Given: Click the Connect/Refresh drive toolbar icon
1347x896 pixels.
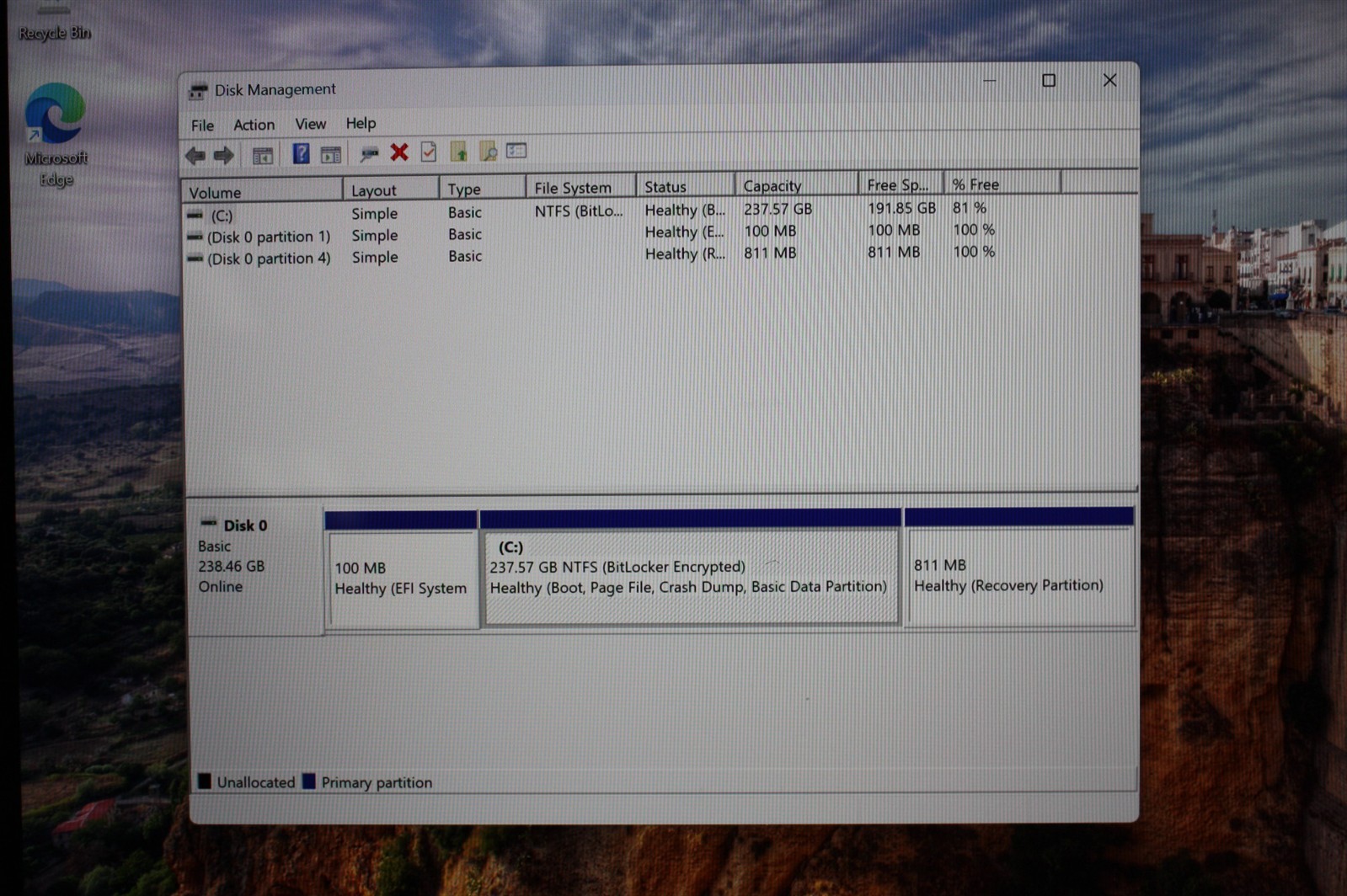Looking at the screenshot, I should 369,153.
